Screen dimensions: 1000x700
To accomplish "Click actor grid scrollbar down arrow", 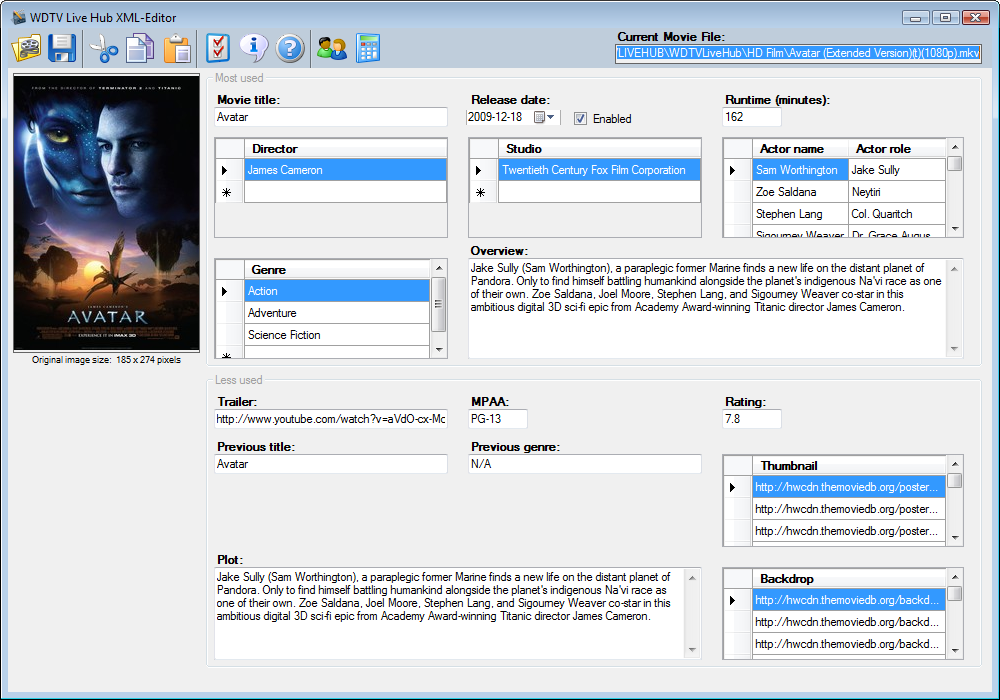I will click(x=955, y=229).
